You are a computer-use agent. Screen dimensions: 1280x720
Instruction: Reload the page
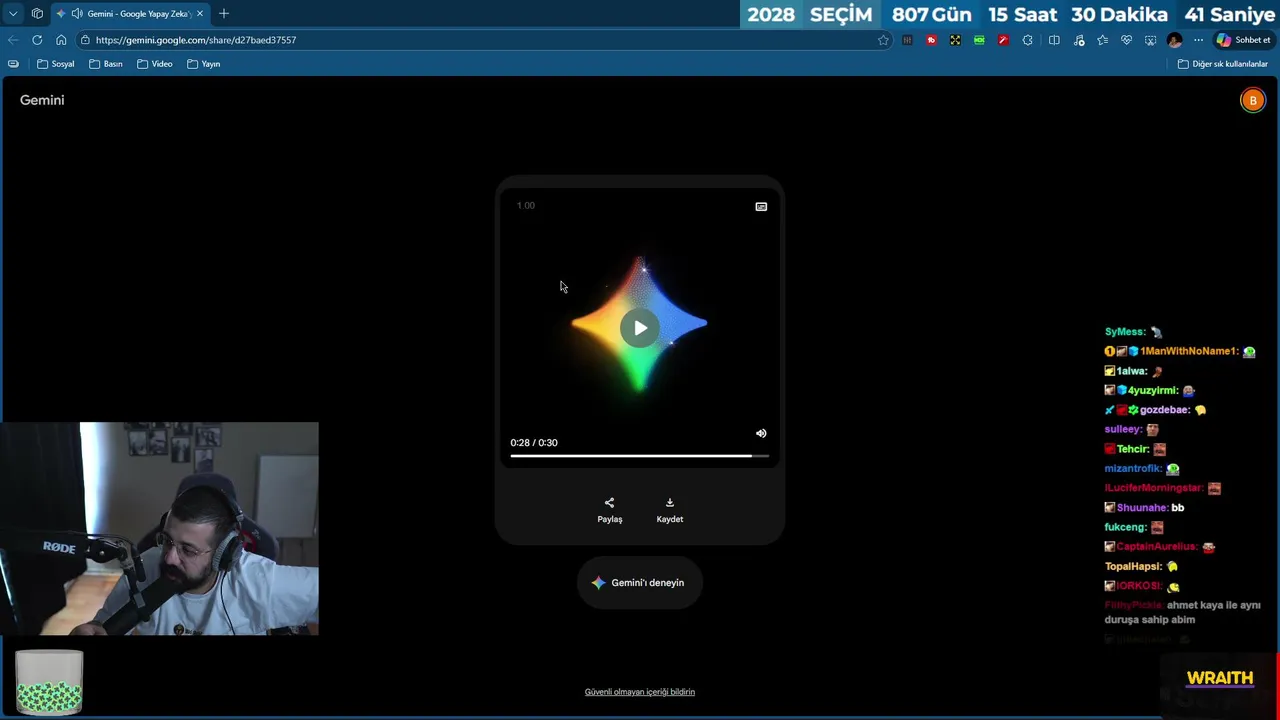click(37, 40)
